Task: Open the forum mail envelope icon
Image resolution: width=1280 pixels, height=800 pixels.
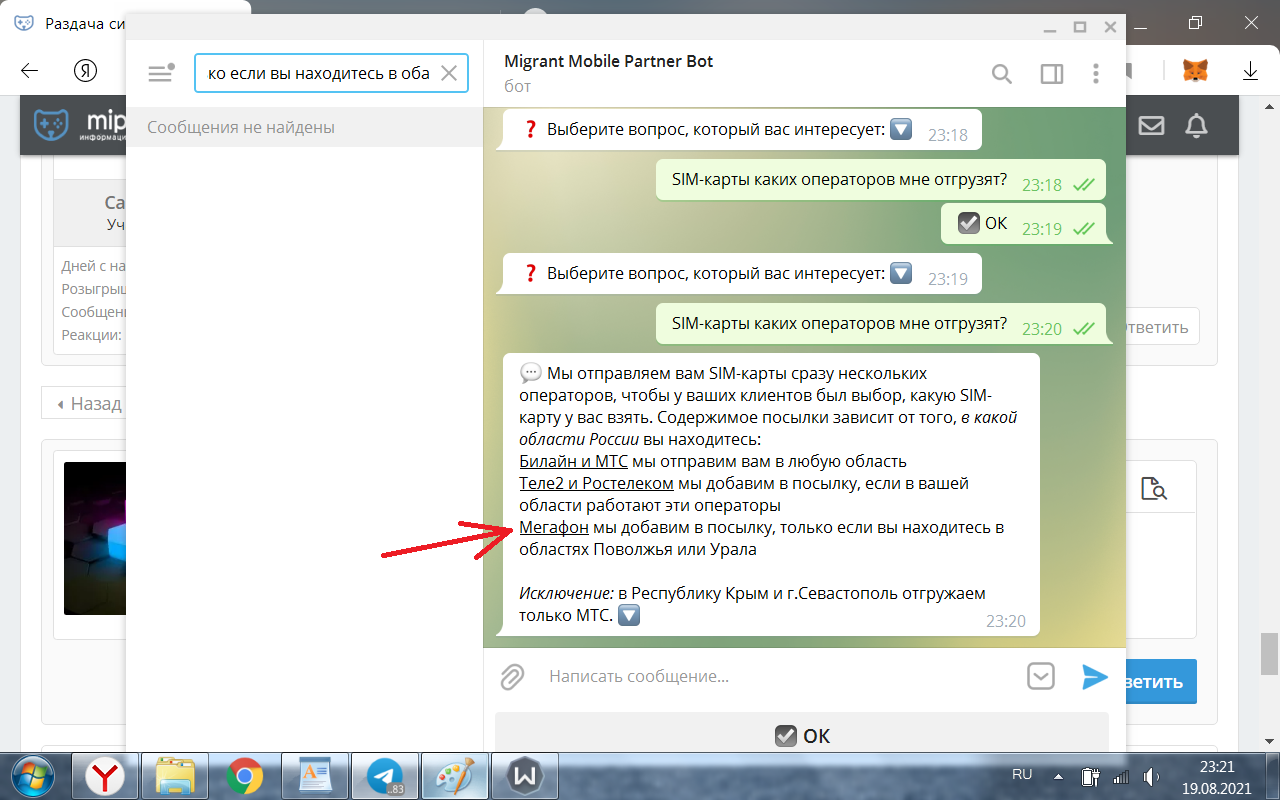Action: 1152,125
